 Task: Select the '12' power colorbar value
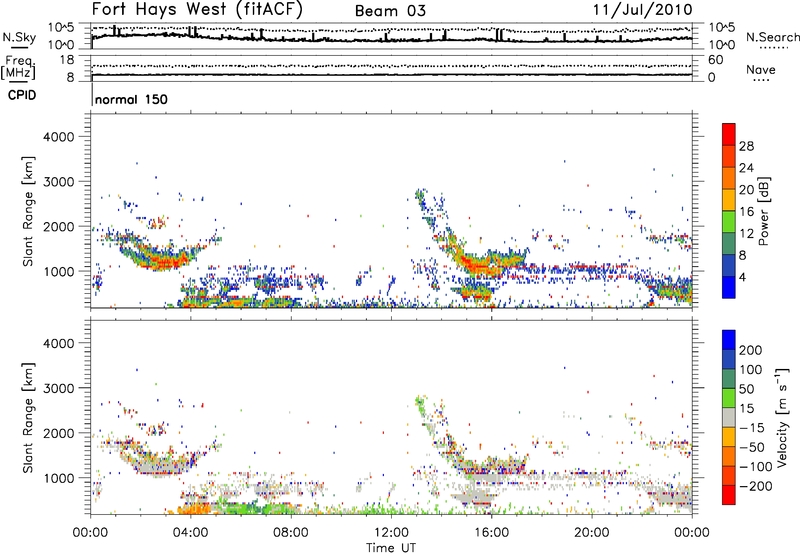click(x=746, y=234)
